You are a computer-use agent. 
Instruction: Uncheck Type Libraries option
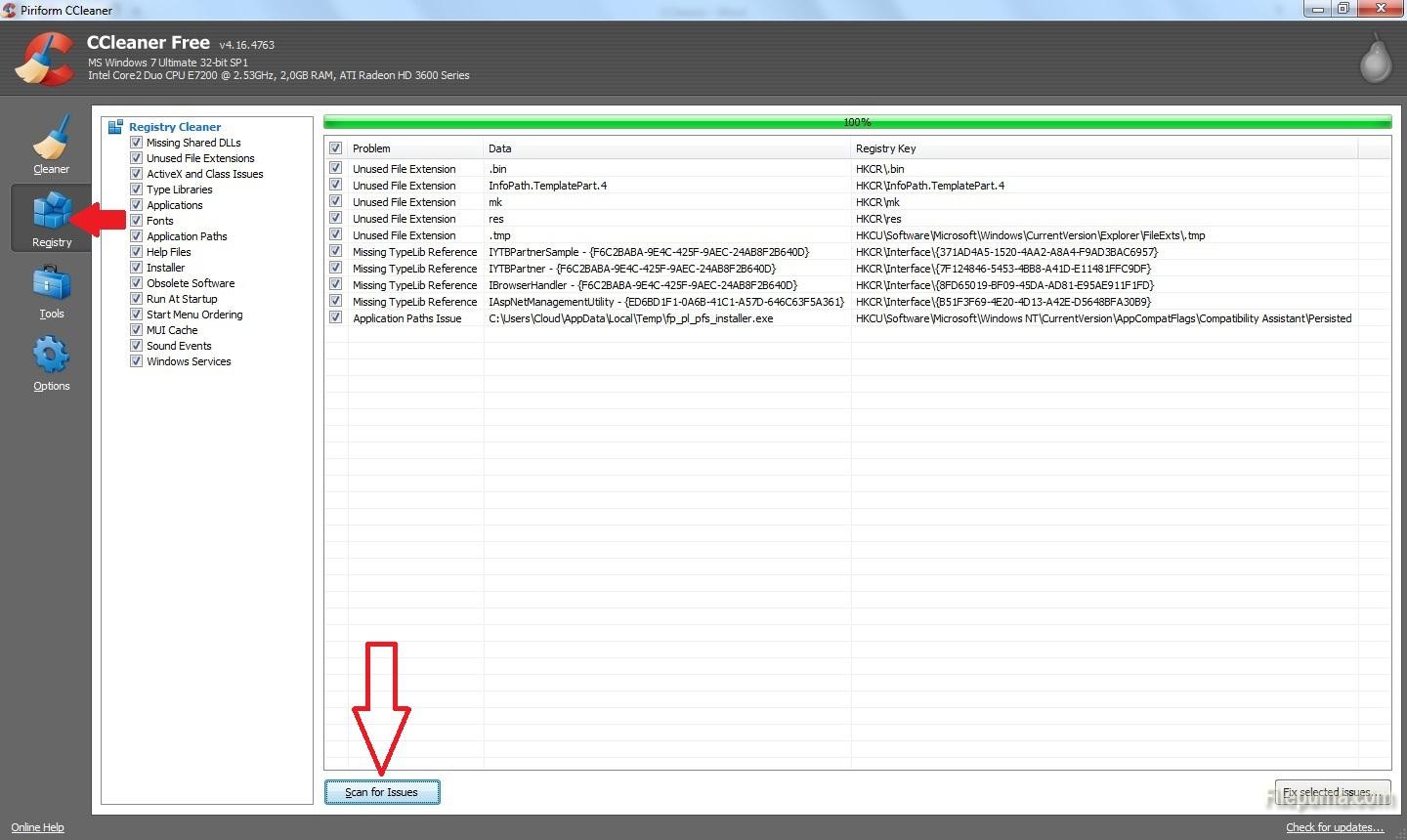click(x=137, y=189)
